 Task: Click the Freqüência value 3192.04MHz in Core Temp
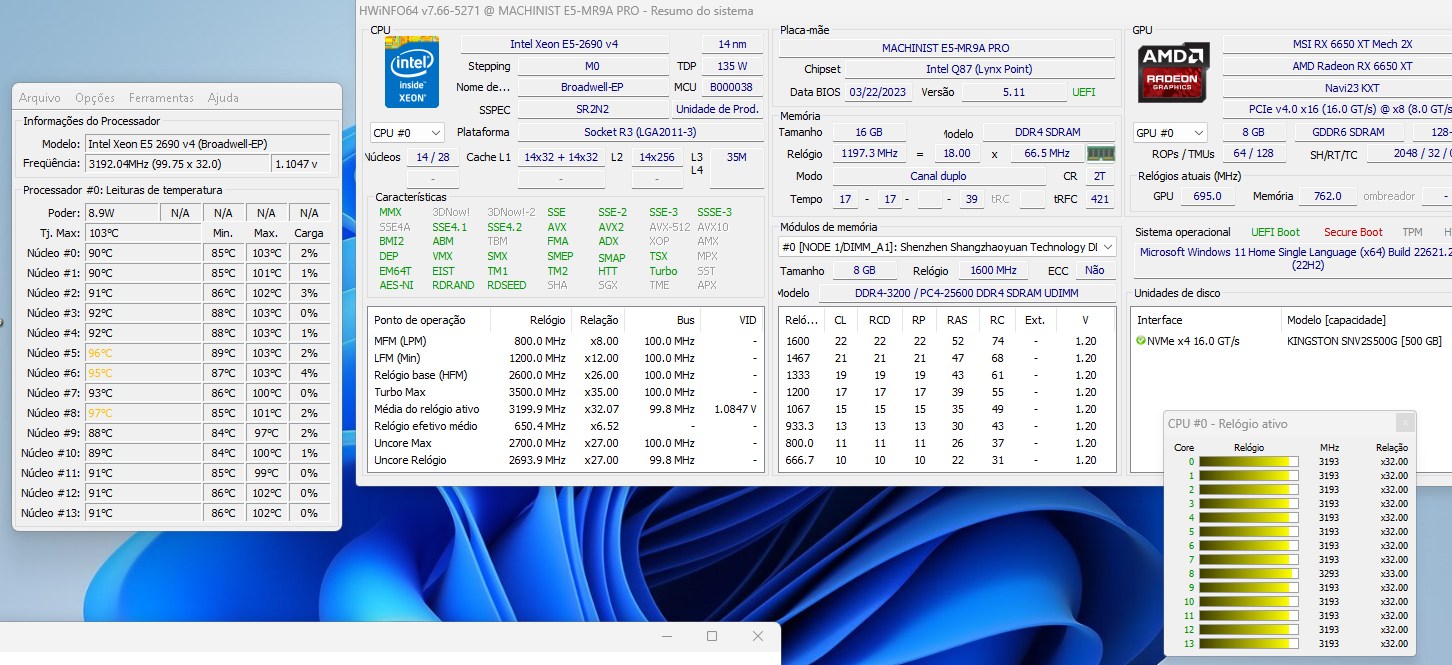pyautogui.click(x=177, y=164)
